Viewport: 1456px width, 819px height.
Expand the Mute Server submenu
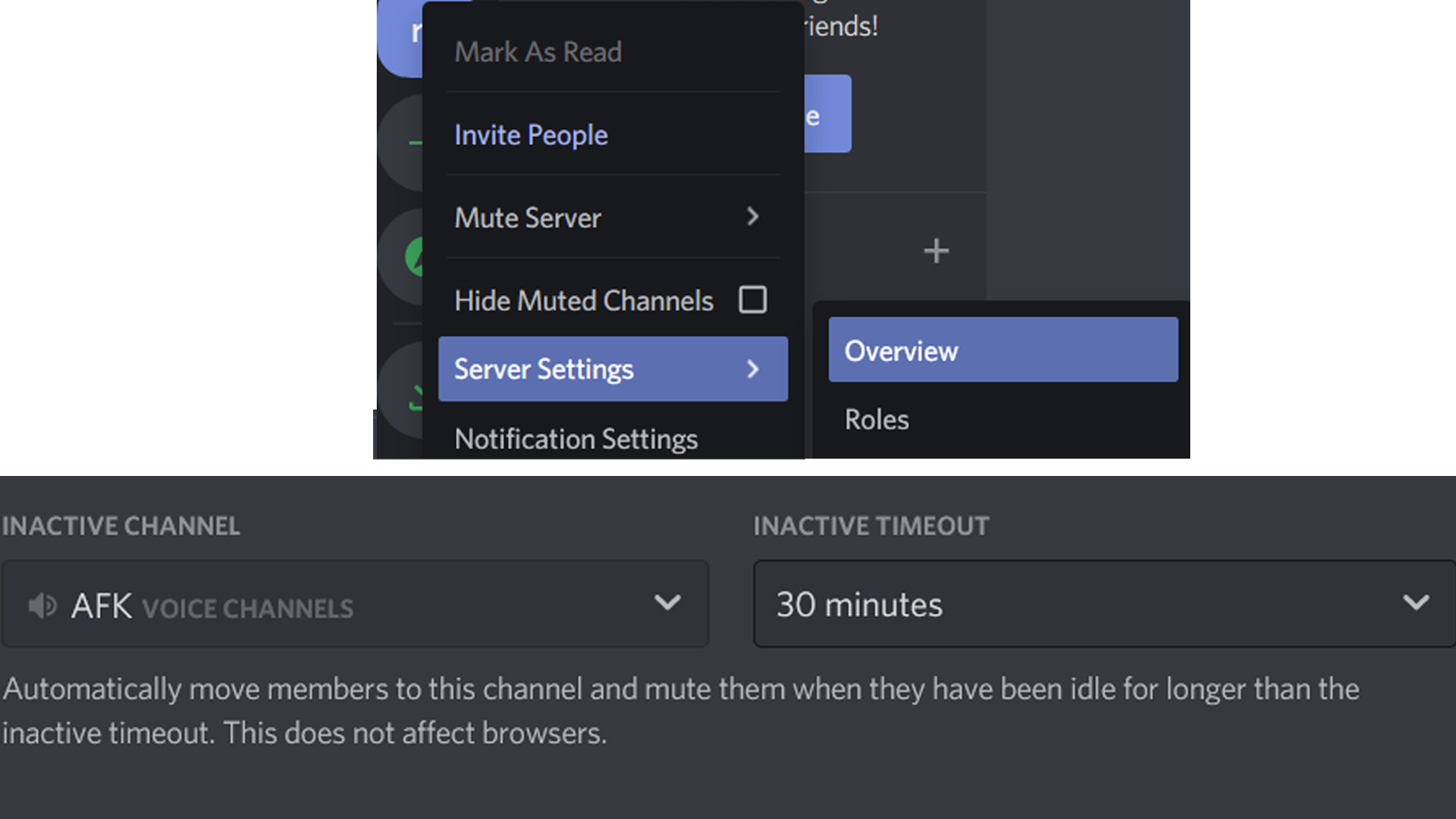pos(753,217)
